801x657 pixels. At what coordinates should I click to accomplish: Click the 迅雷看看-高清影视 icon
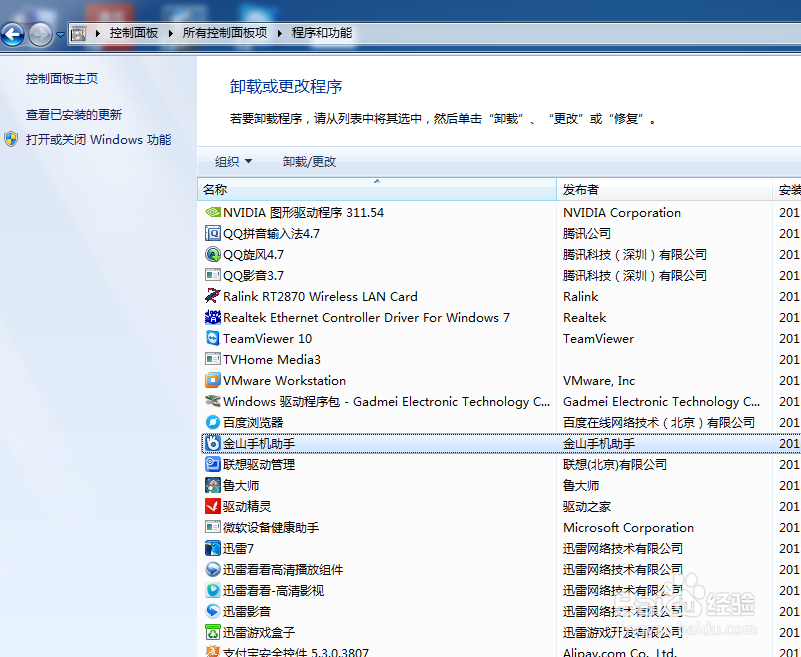tap(213, 590)
